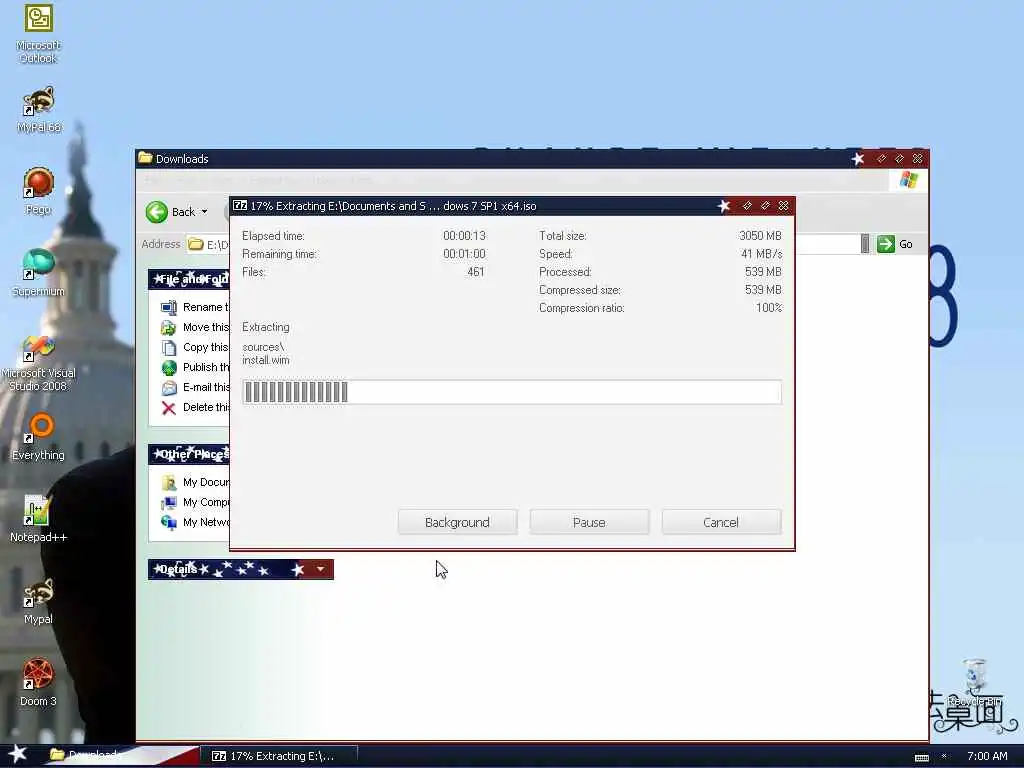Click the 7-Zip icon in dialog title bar
This screenshot has height=768, width=1024.
[240, 206]
